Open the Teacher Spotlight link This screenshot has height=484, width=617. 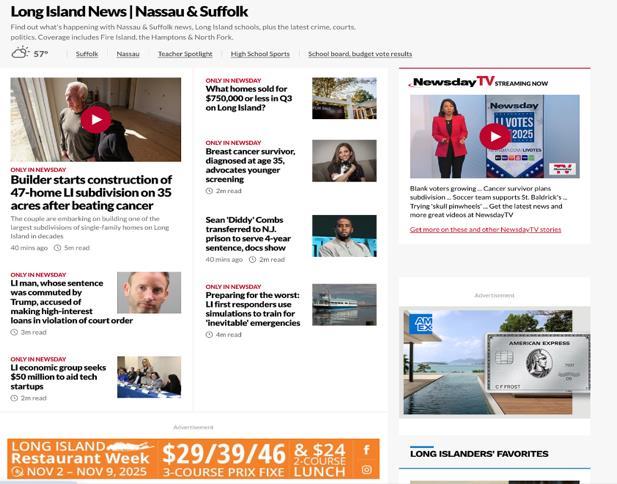click(185, 54)
